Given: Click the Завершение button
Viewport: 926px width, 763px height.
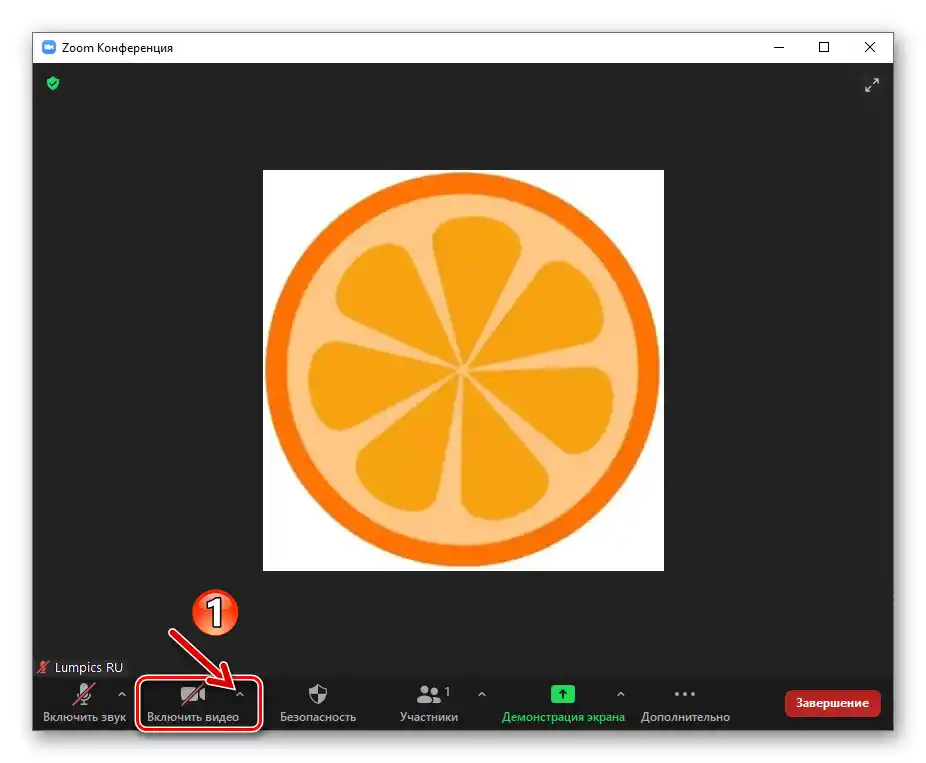Looking at the screenshot, I should 832,703.
